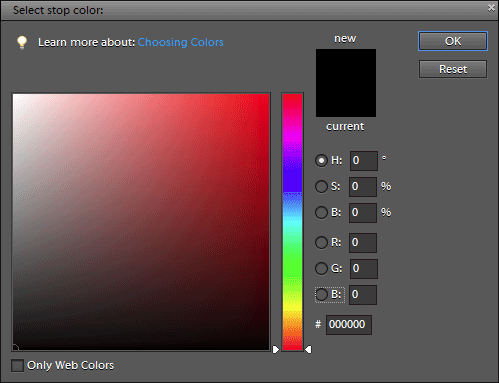Select the S saturation radio button
This screenshot has height=383, width=499.
[321, 187]
